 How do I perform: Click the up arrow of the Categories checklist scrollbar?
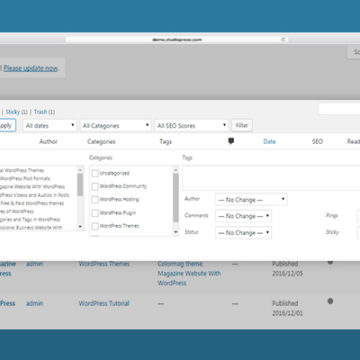(176, 170)
